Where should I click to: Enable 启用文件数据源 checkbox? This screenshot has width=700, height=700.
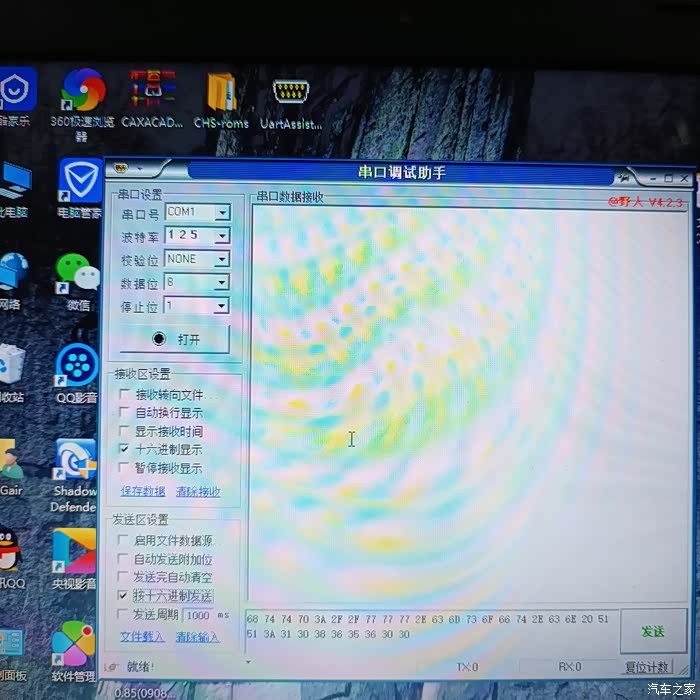(122, 540)
